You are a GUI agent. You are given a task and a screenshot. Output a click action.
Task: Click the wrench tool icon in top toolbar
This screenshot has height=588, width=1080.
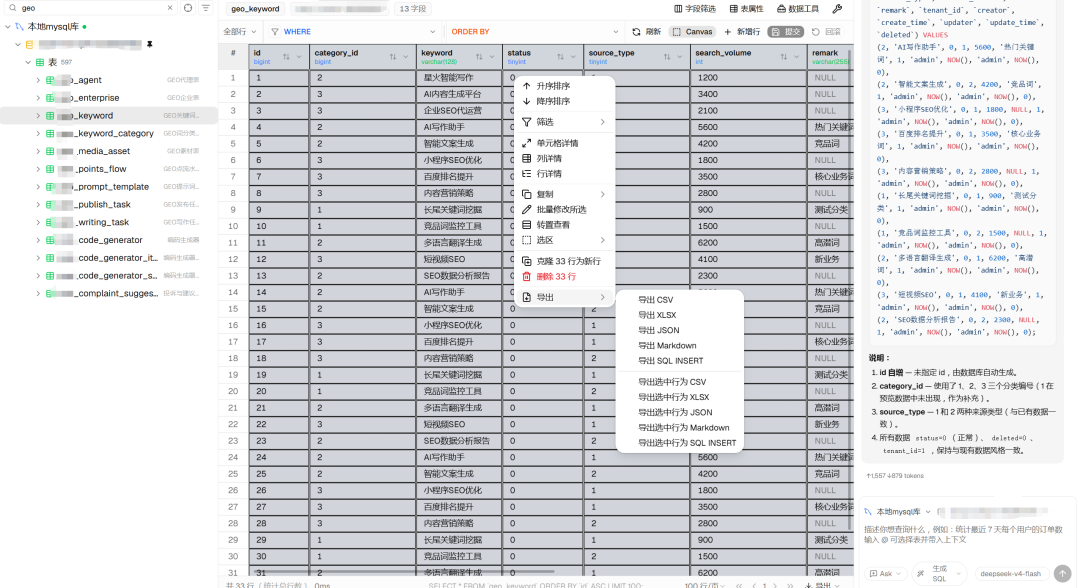(x=837, y=9)
